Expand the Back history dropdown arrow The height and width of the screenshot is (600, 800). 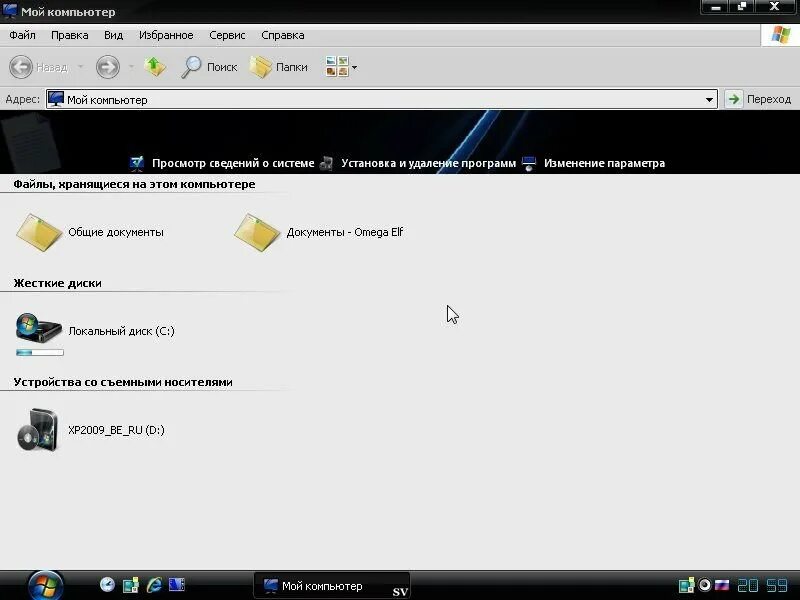coord(81,67)
